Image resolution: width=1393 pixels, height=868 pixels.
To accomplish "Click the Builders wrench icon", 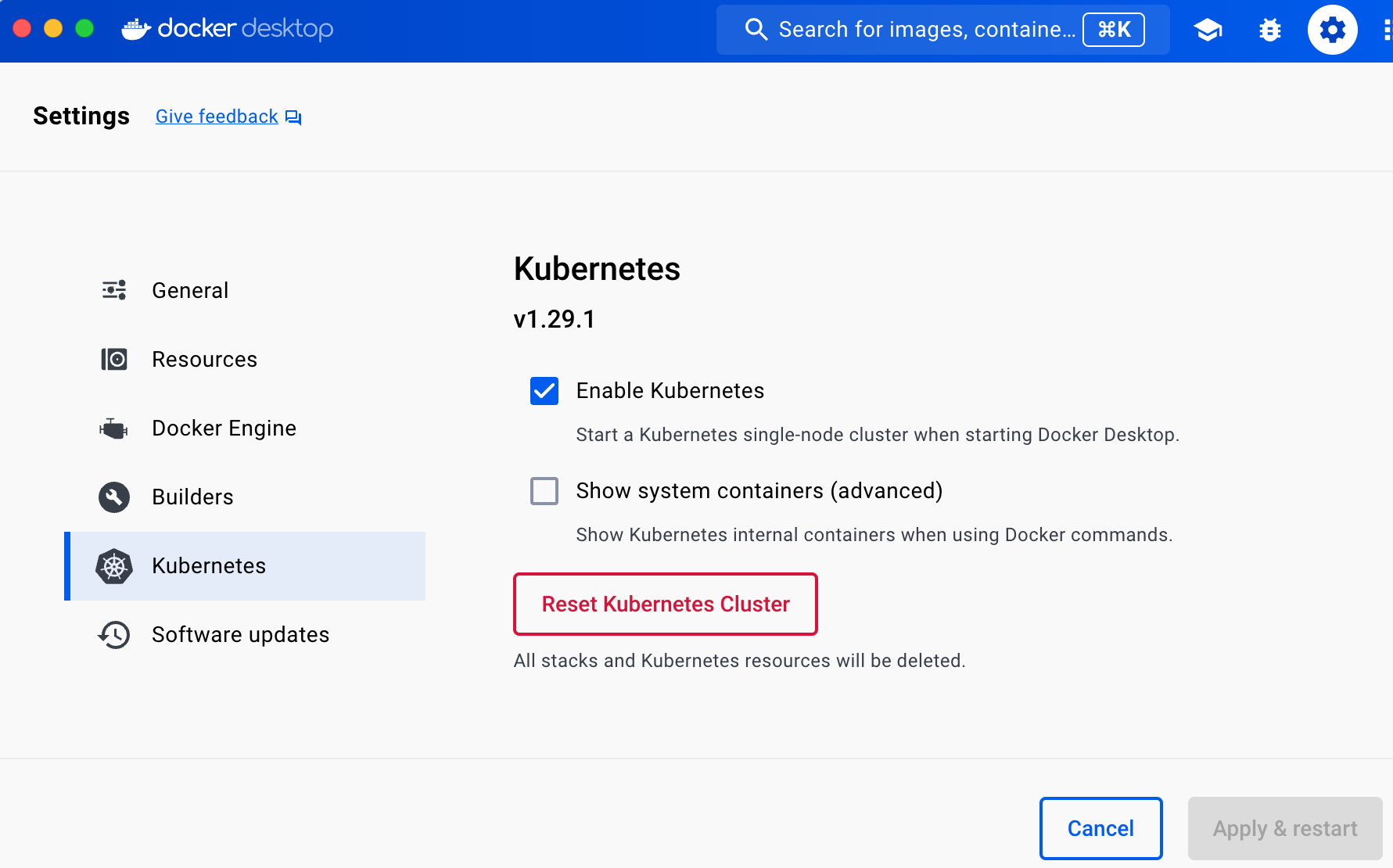I will coord(114,497).
